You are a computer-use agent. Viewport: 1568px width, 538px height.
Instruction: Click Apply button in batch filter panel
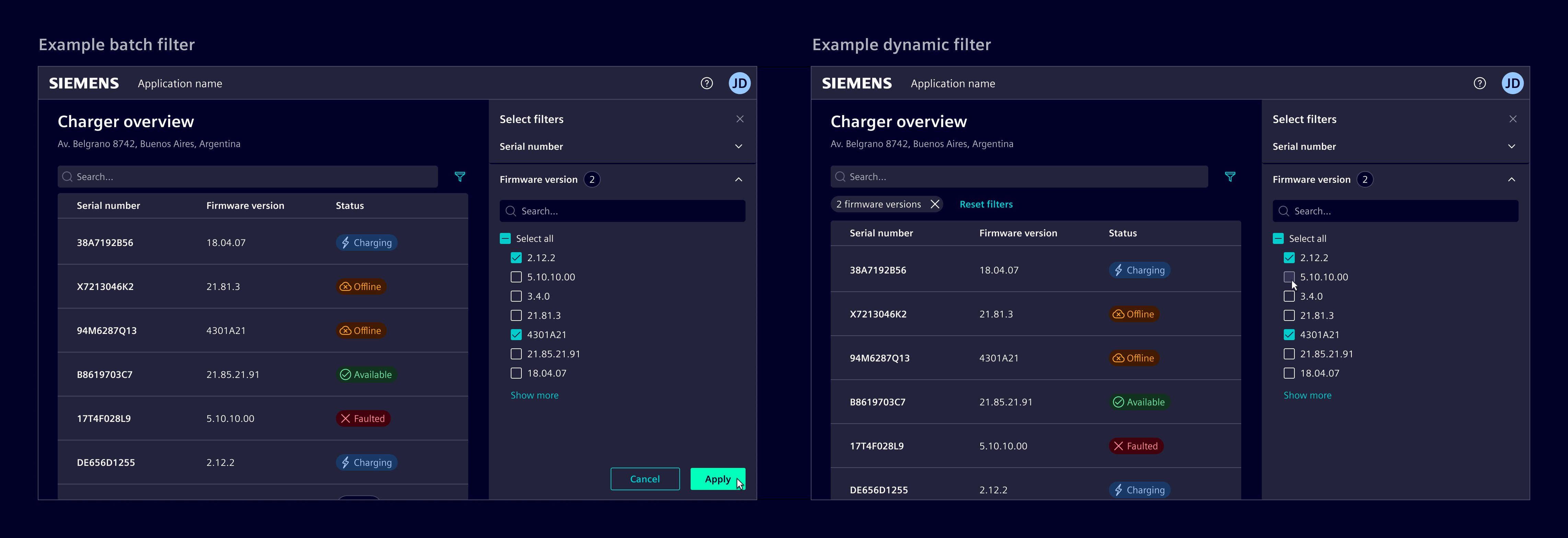pyautogui.click(x=718, y=479)
